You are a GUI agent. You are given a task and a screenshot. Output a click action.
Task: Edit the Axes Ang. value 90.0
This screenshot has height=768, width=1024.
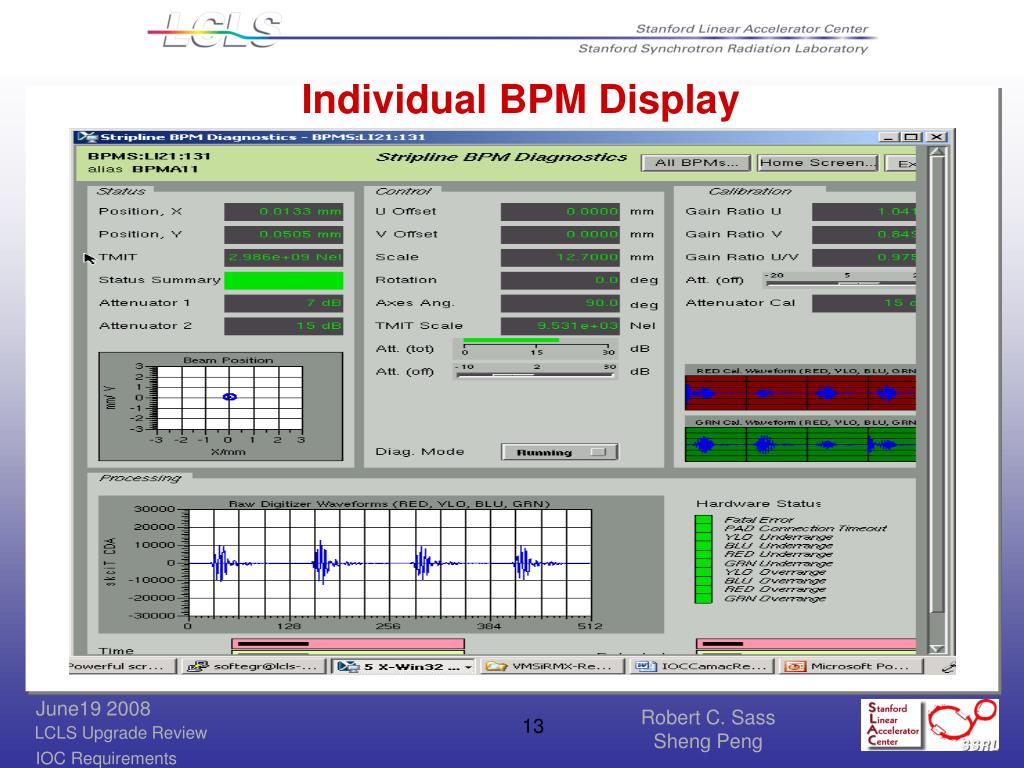pos(560,303)
